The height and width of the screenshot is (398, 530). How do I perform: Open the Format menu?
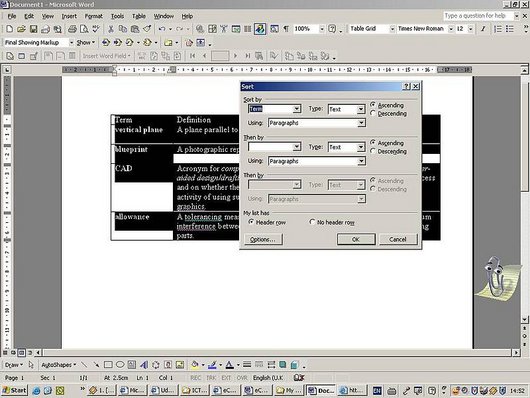coord(94,16)
